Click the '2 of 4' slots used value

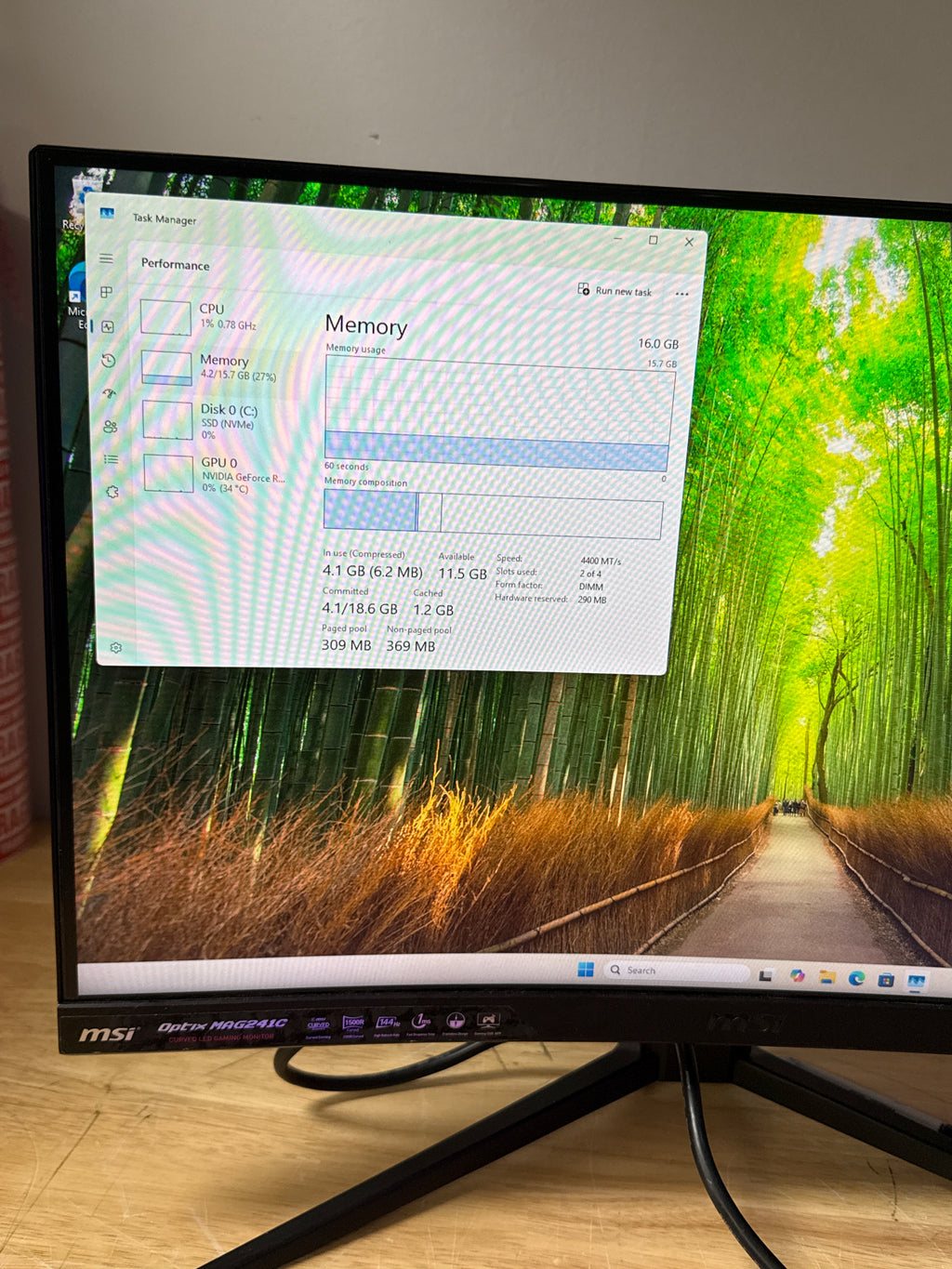[x=590, y=574]
